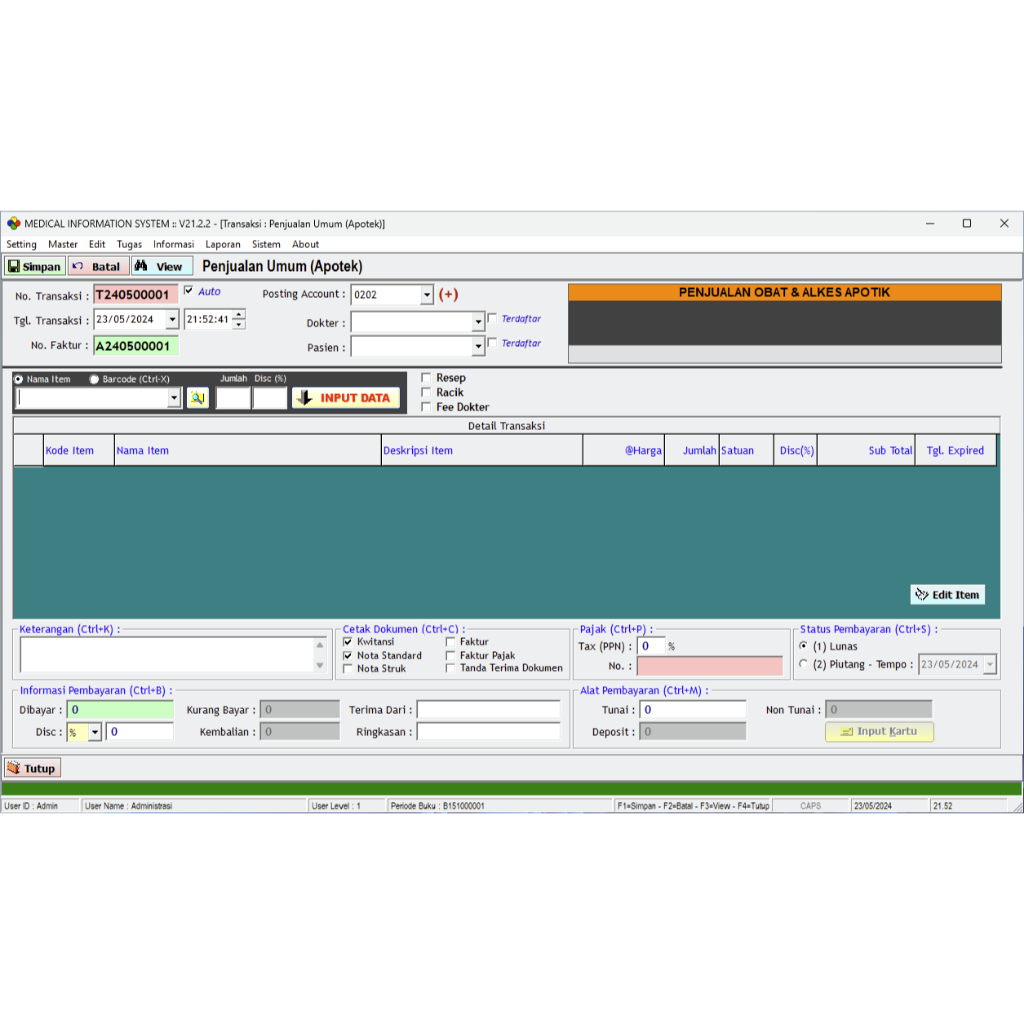Decrease transaction time with down spinner
The width and height of the screenshot is (1024, 1024).
[x=239, y=324]
